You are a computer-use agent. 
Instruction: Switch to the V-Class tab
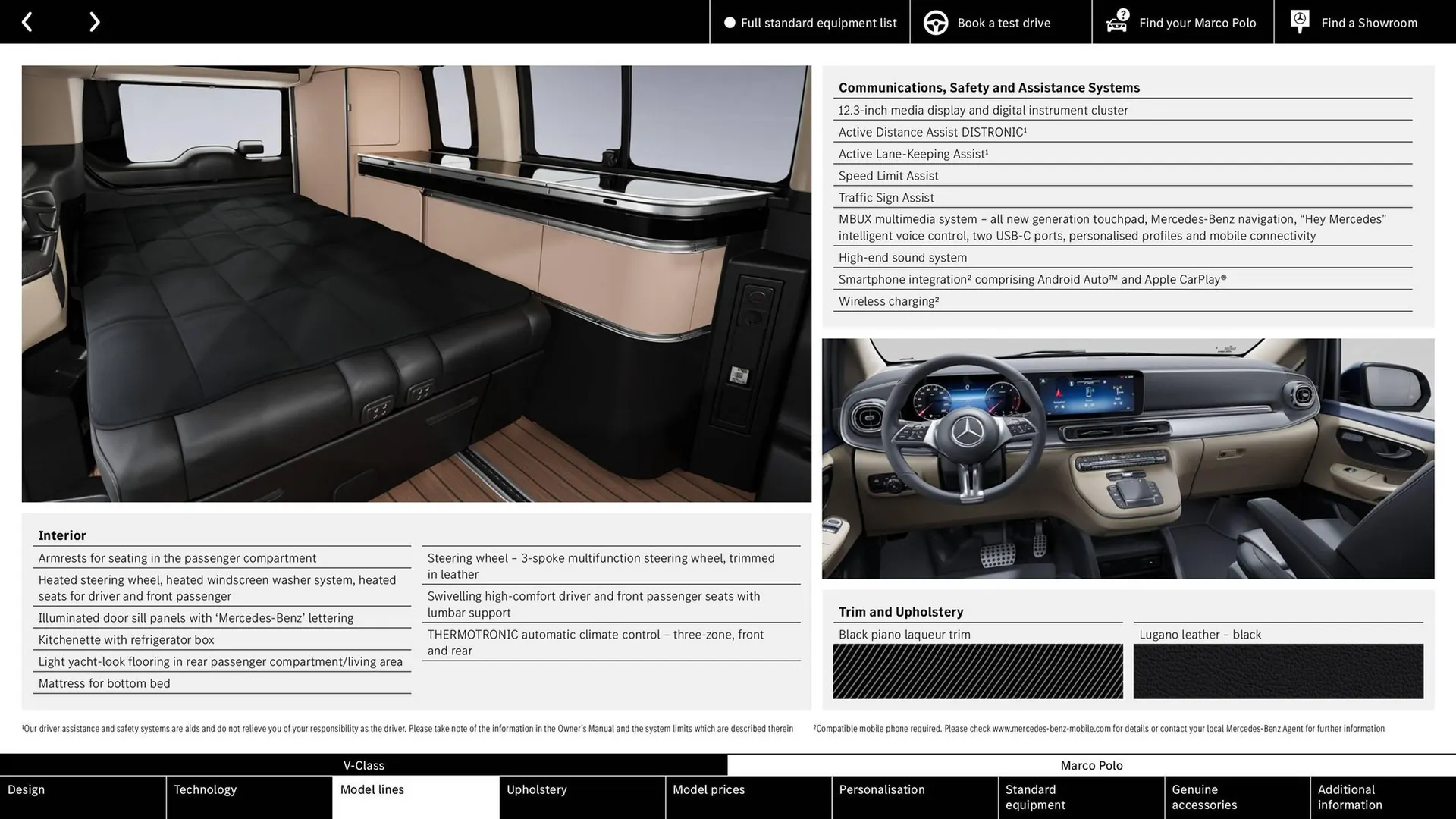coord(363,765)
